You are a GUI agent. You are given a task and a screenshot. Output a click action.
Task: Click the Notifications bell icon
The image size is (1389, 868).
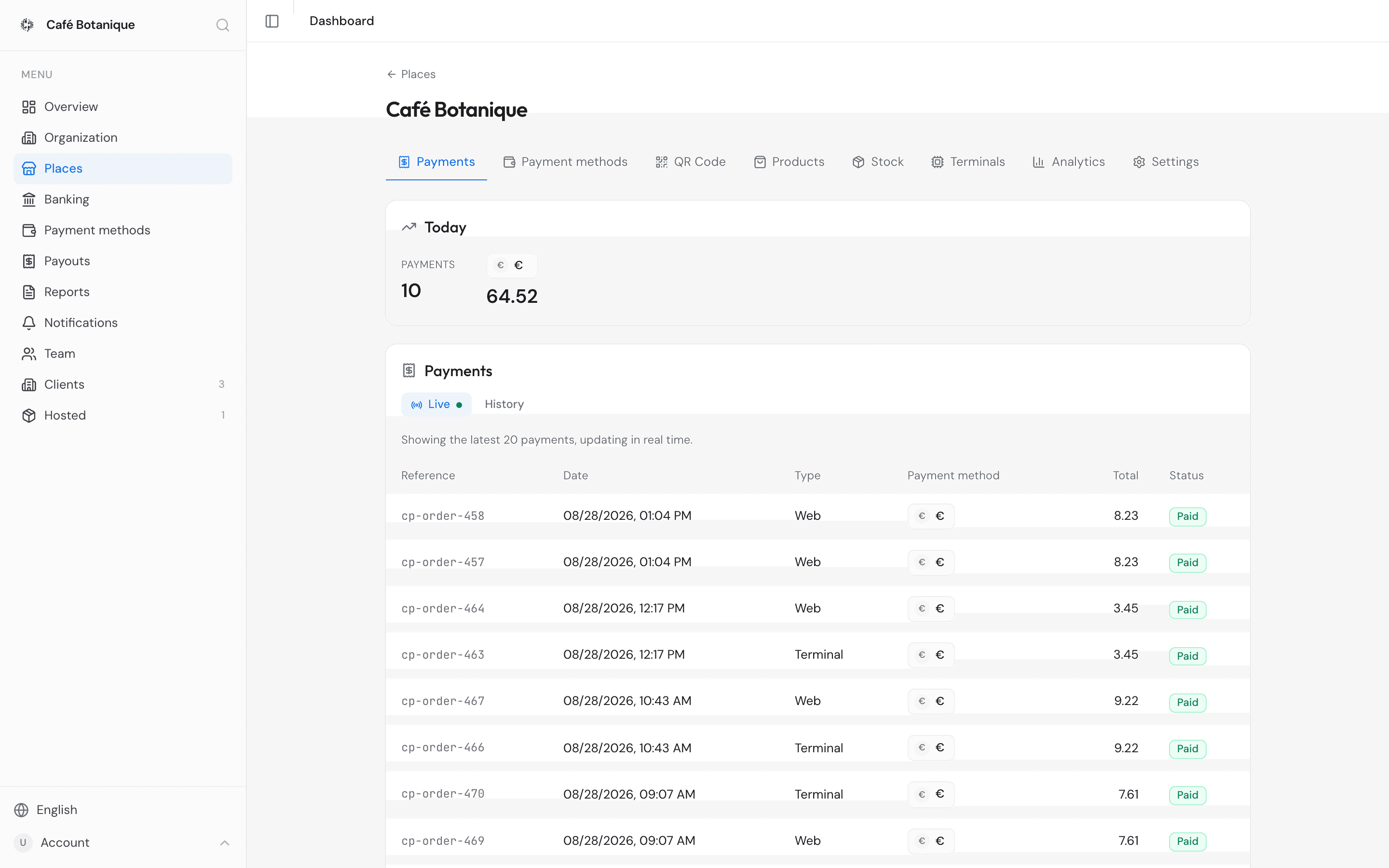29,323
